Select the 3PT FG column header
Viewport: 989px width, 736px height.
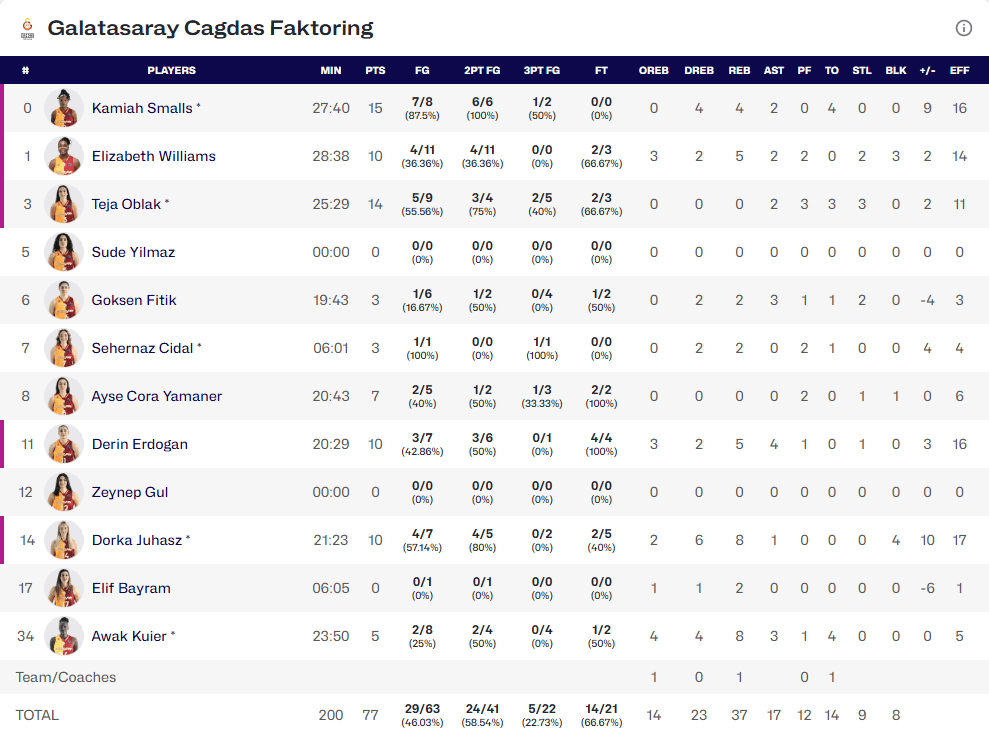point(541,70)
